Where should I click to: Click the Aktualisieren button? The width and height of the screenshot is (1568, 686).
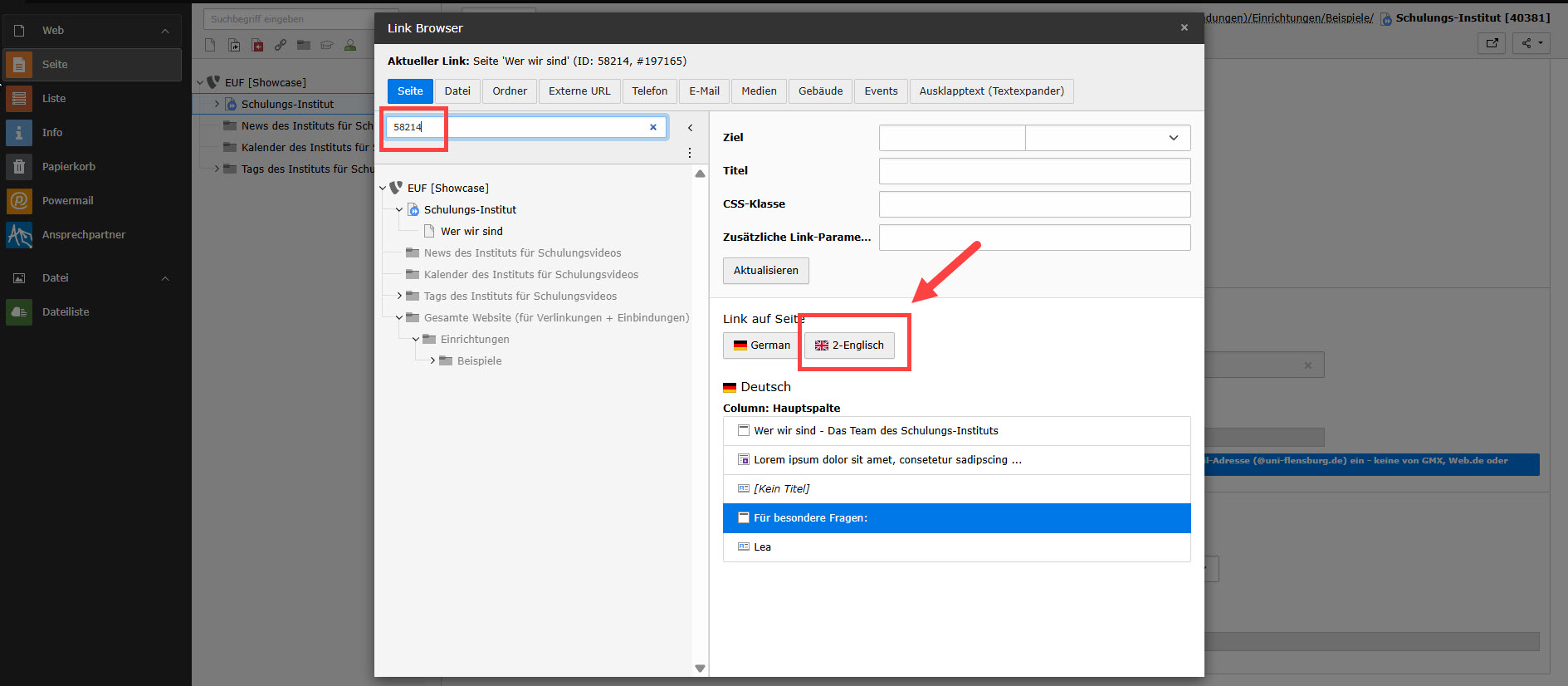765,271
